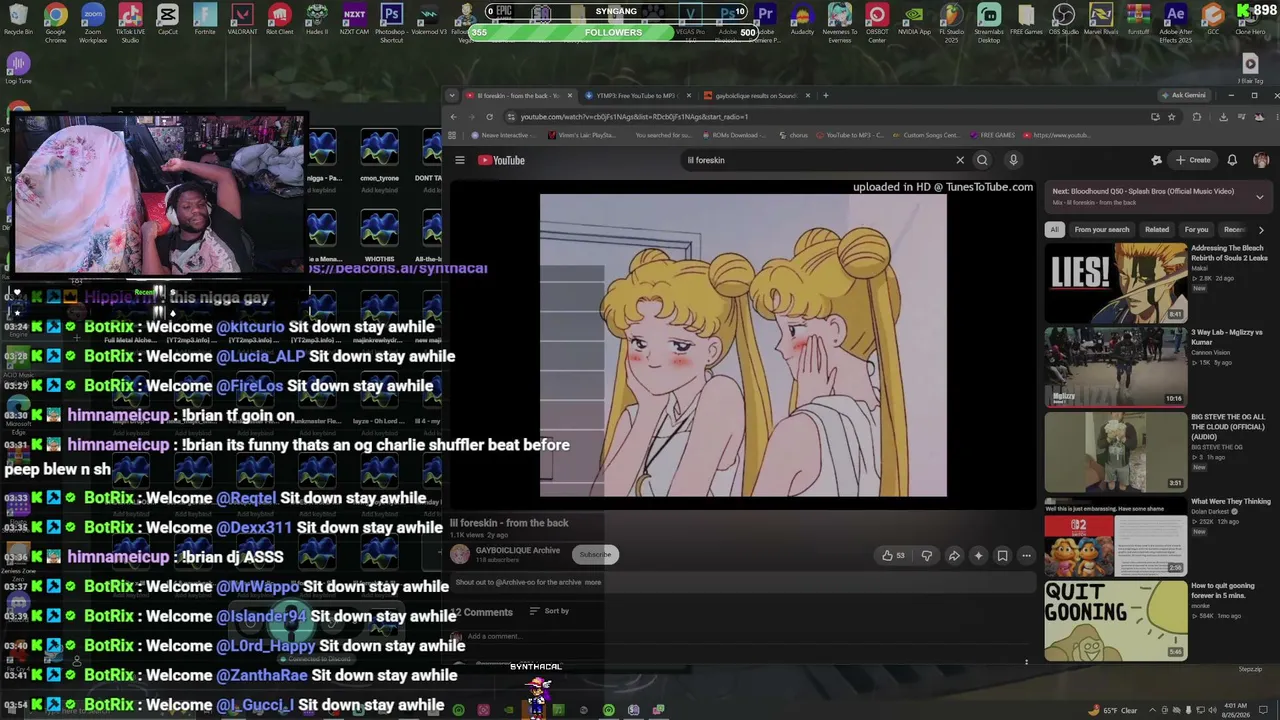Open Adobe After Effects 2025 icon
Screen dimensions: 1280x720
click(x=1176, y=22)
